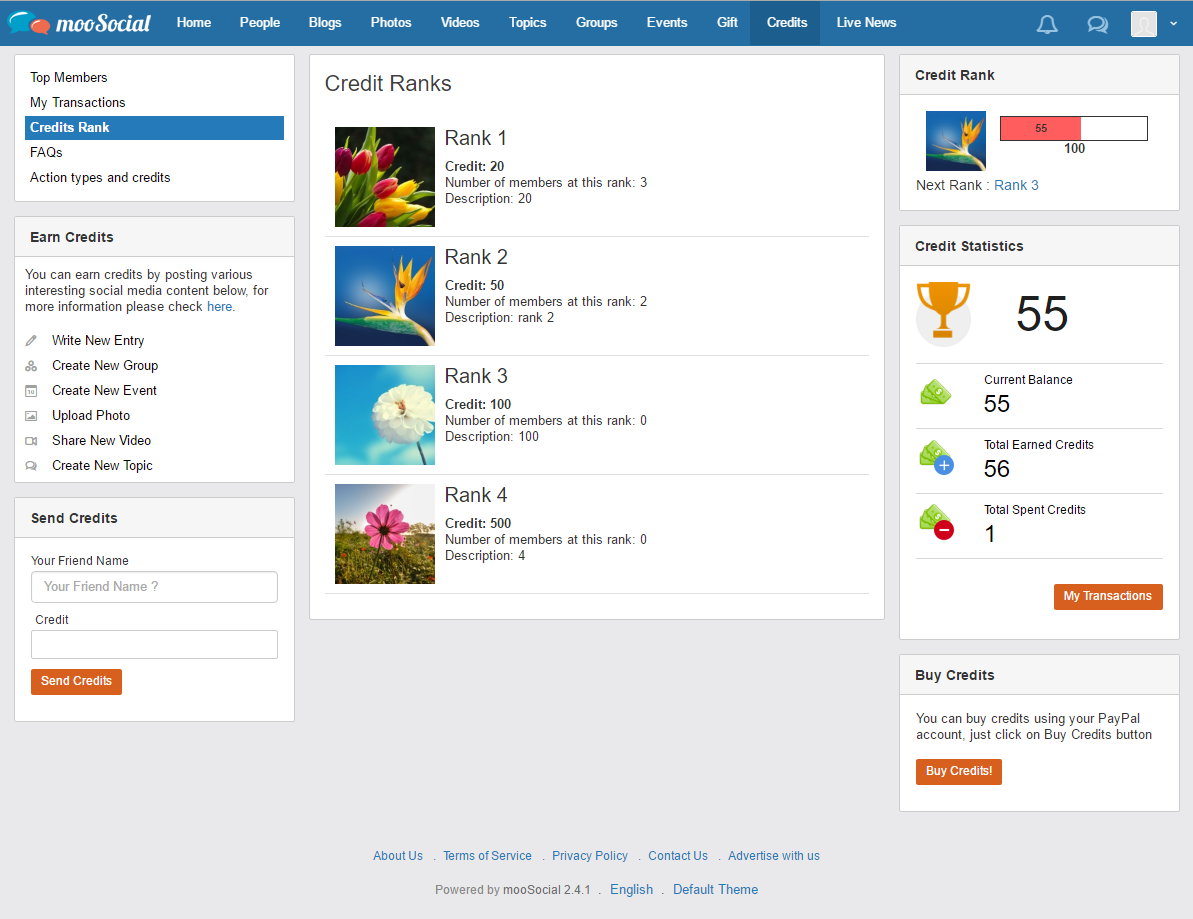The image size is (1193, 919).
Task: Open the Live News menu
Action: coord(866,23)
